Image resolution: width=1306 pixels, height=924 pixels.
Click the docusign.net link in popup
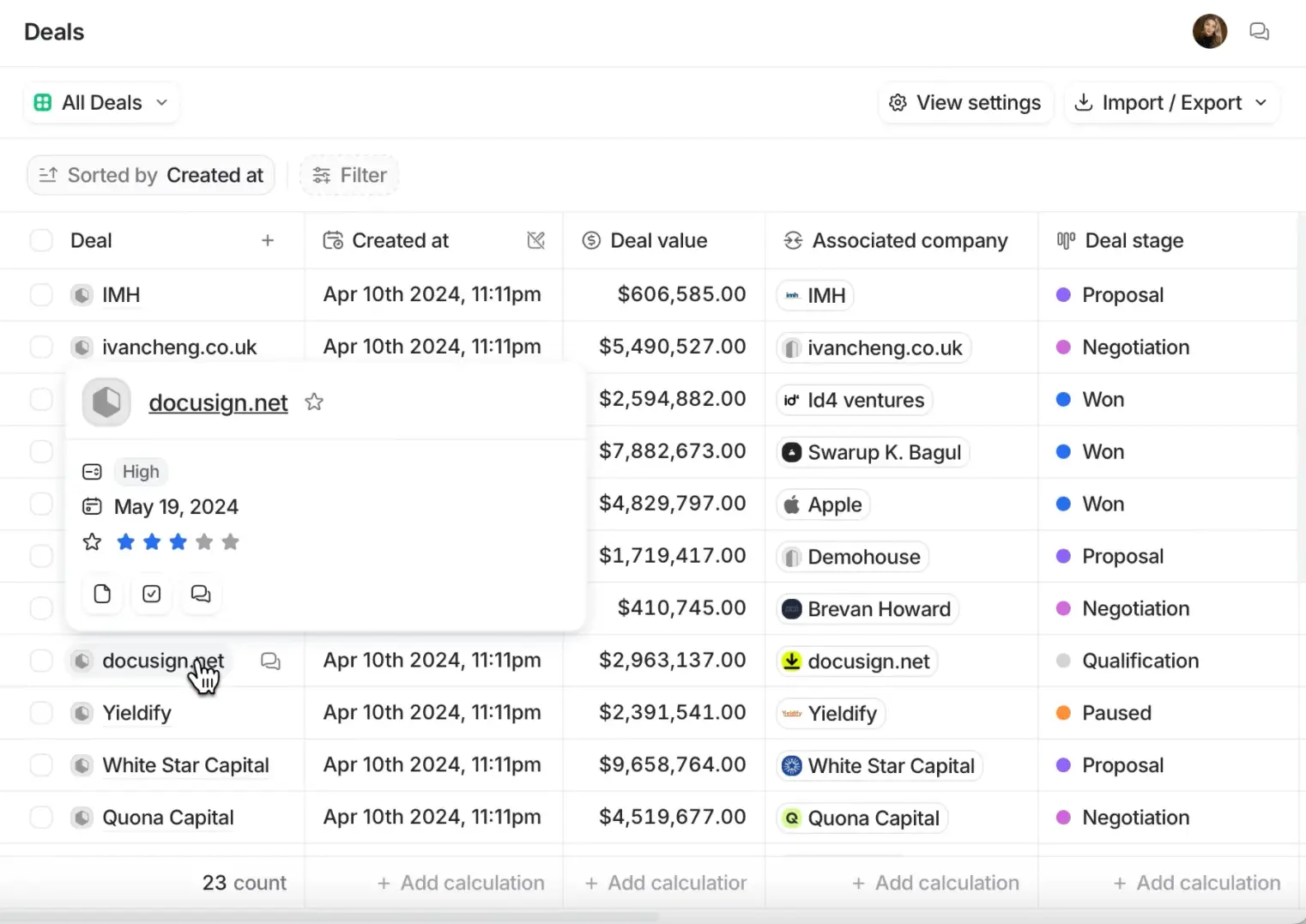click(218, 402)
